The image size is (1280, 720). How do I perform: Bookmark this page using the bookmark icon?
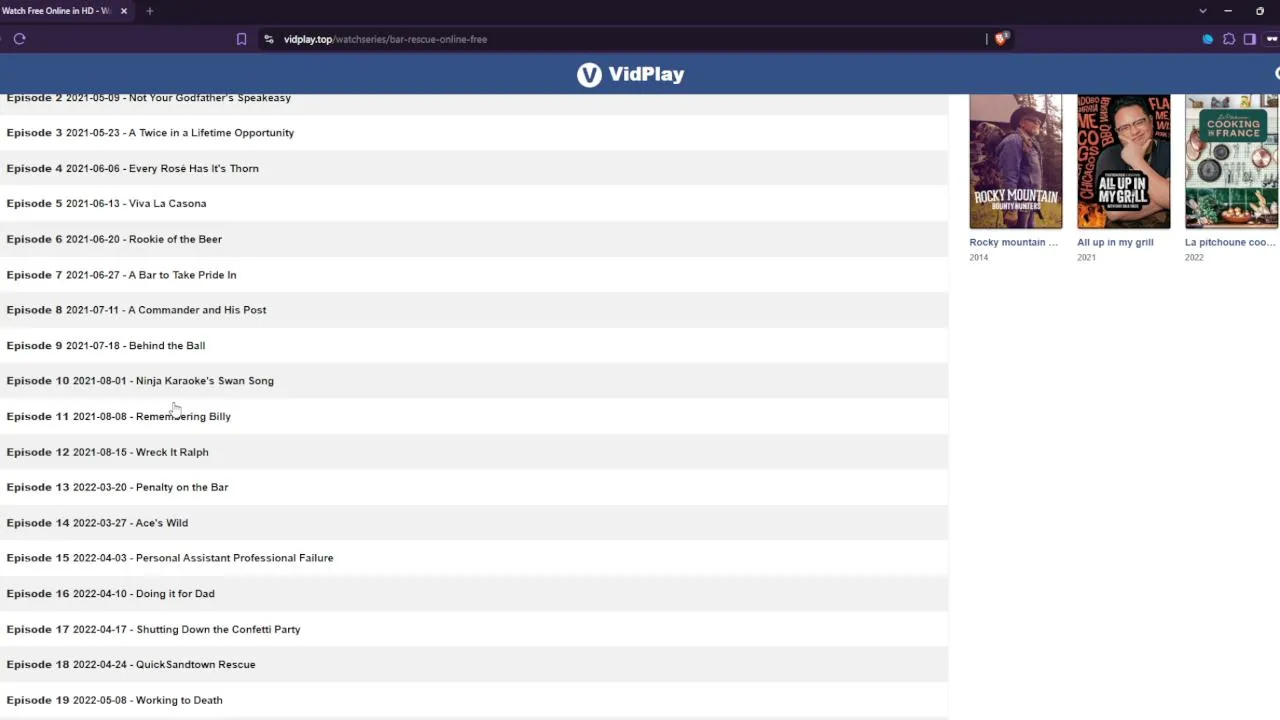(241, 39)
